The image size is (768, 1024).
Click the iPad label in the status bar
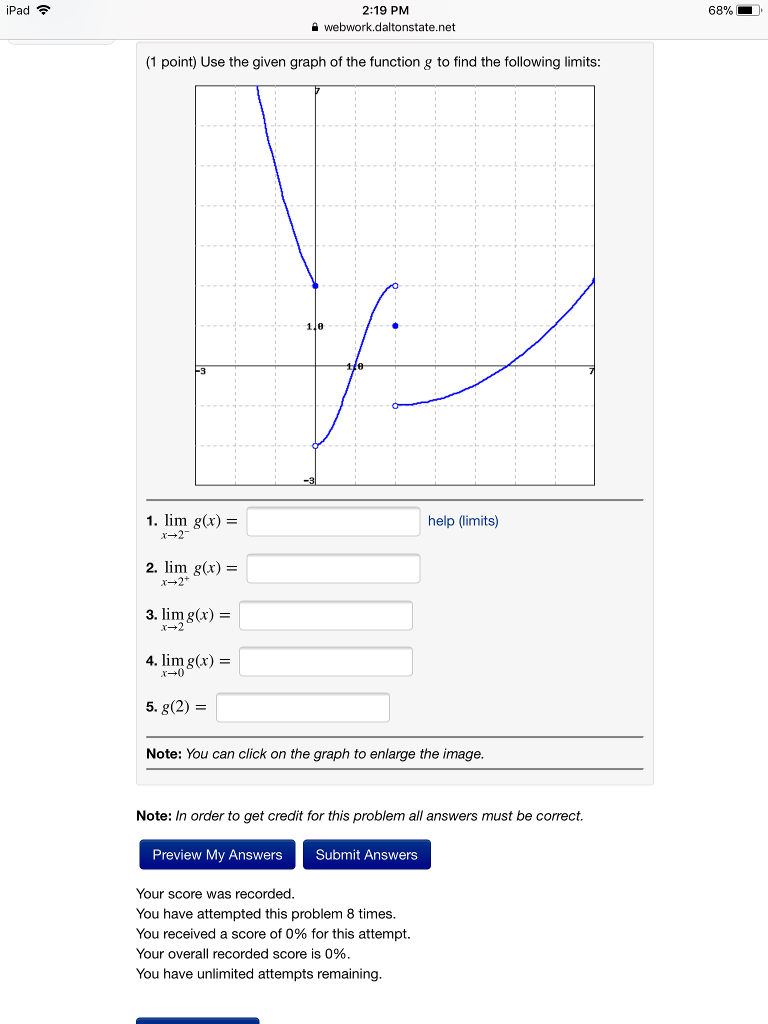coord(17,9)
